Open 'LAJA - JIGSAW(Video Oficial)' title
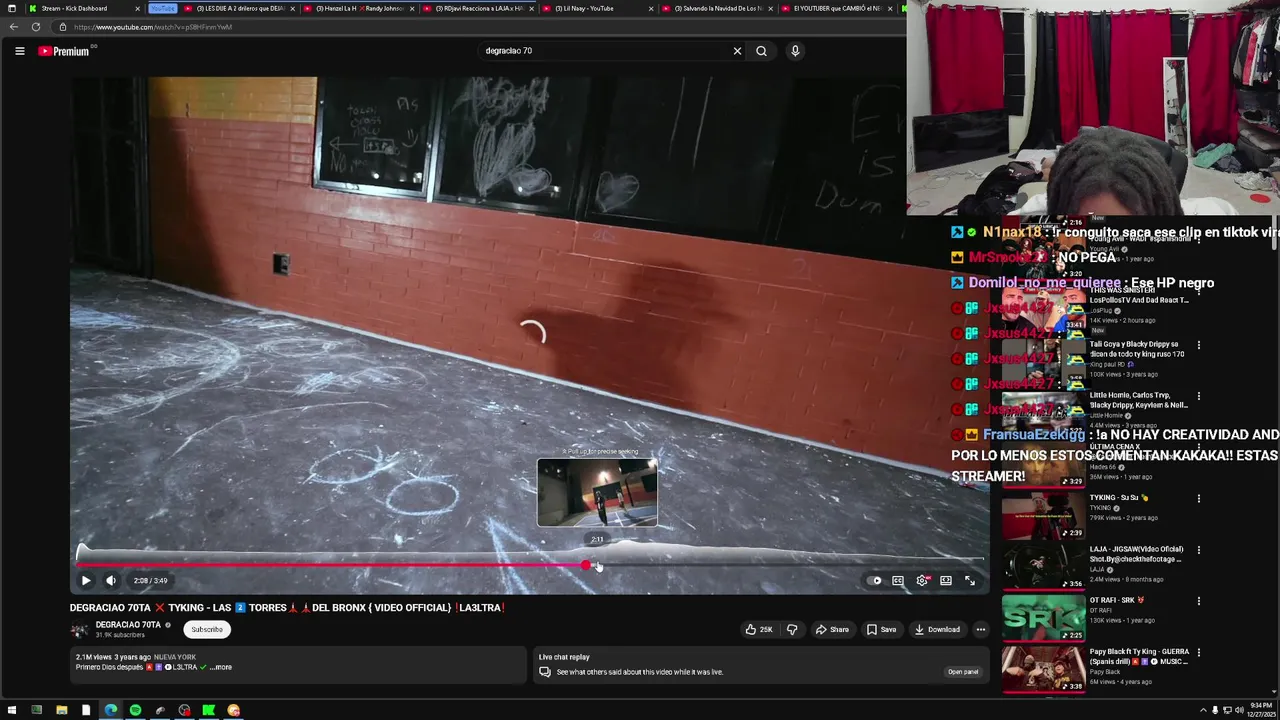 [1136, 554]
